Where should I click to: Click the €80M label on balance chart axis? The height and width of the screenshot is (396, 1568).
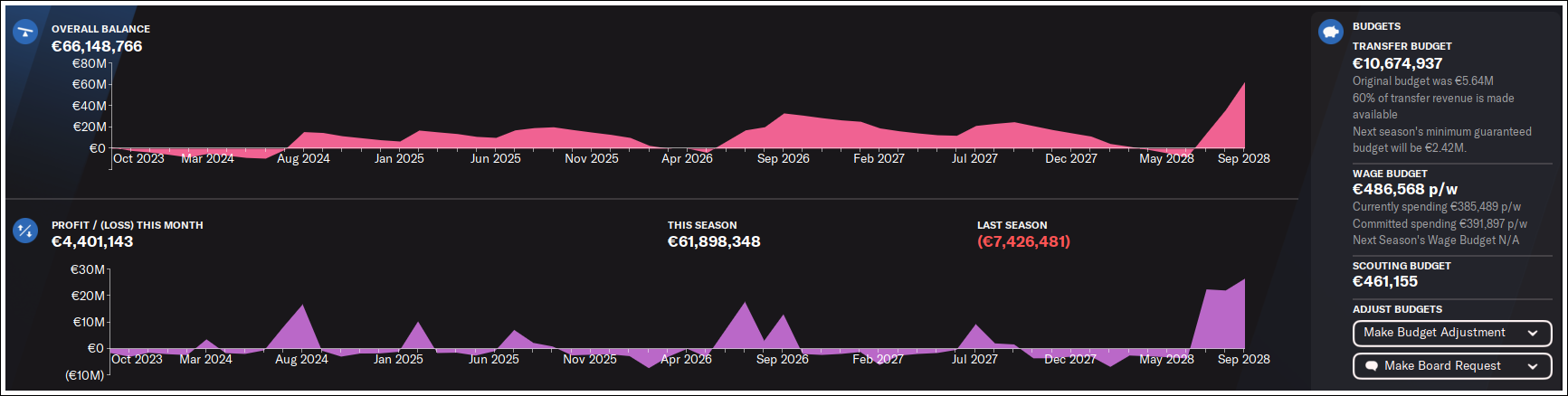click(x=90, y=63)
